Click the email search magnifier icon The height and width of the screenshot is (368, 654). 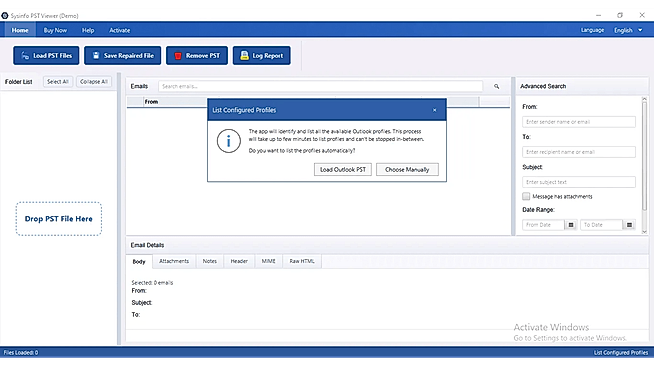pos(496,86)
